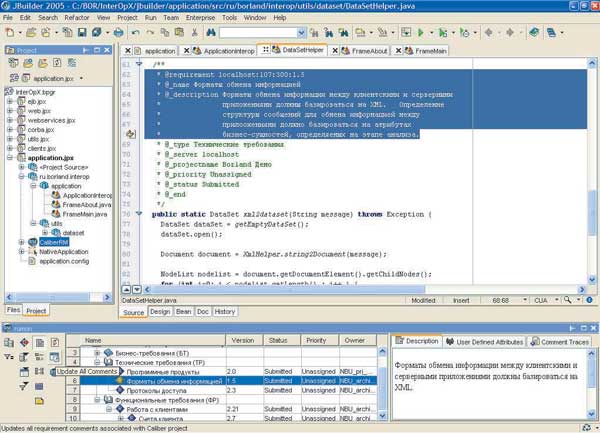
Task: Click the Open folder icon
Action: point(31,33)
